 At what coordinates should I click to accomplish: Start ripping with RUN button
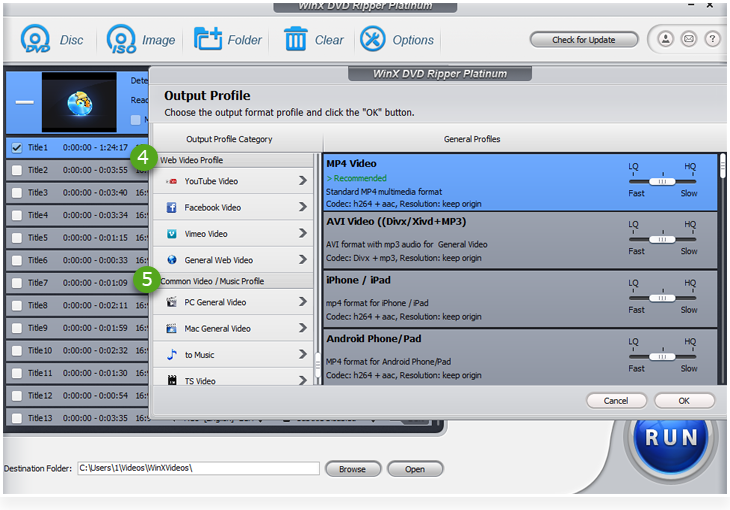[671, 438]
